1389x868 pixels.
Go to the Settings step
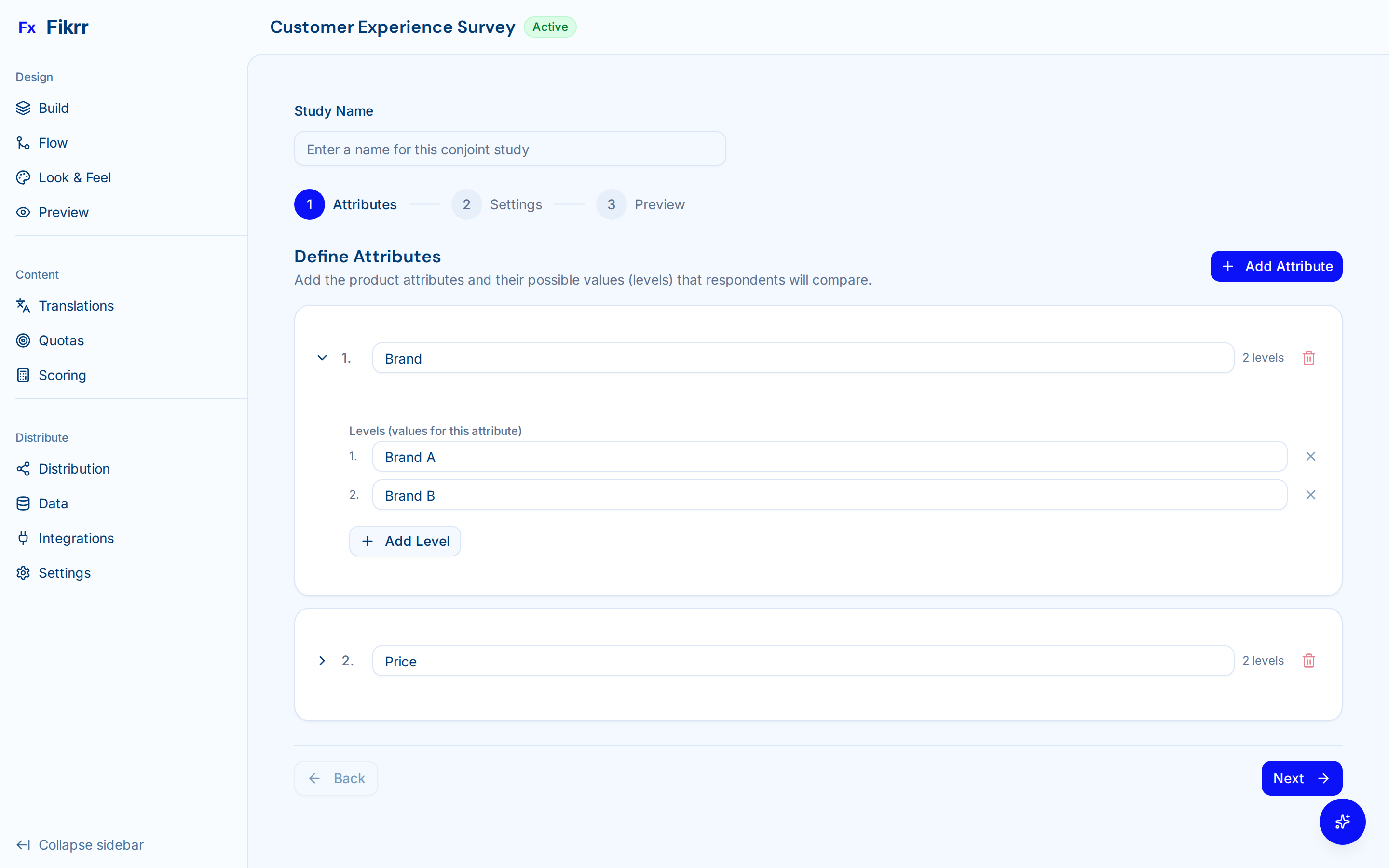click(498, 204)
